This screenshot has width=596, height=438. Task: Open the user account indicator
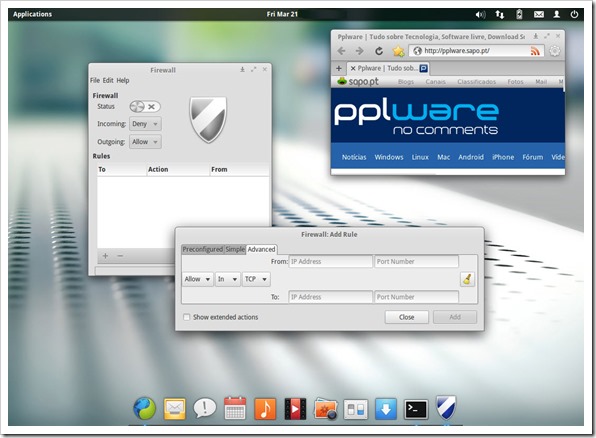tap(556, 14)
